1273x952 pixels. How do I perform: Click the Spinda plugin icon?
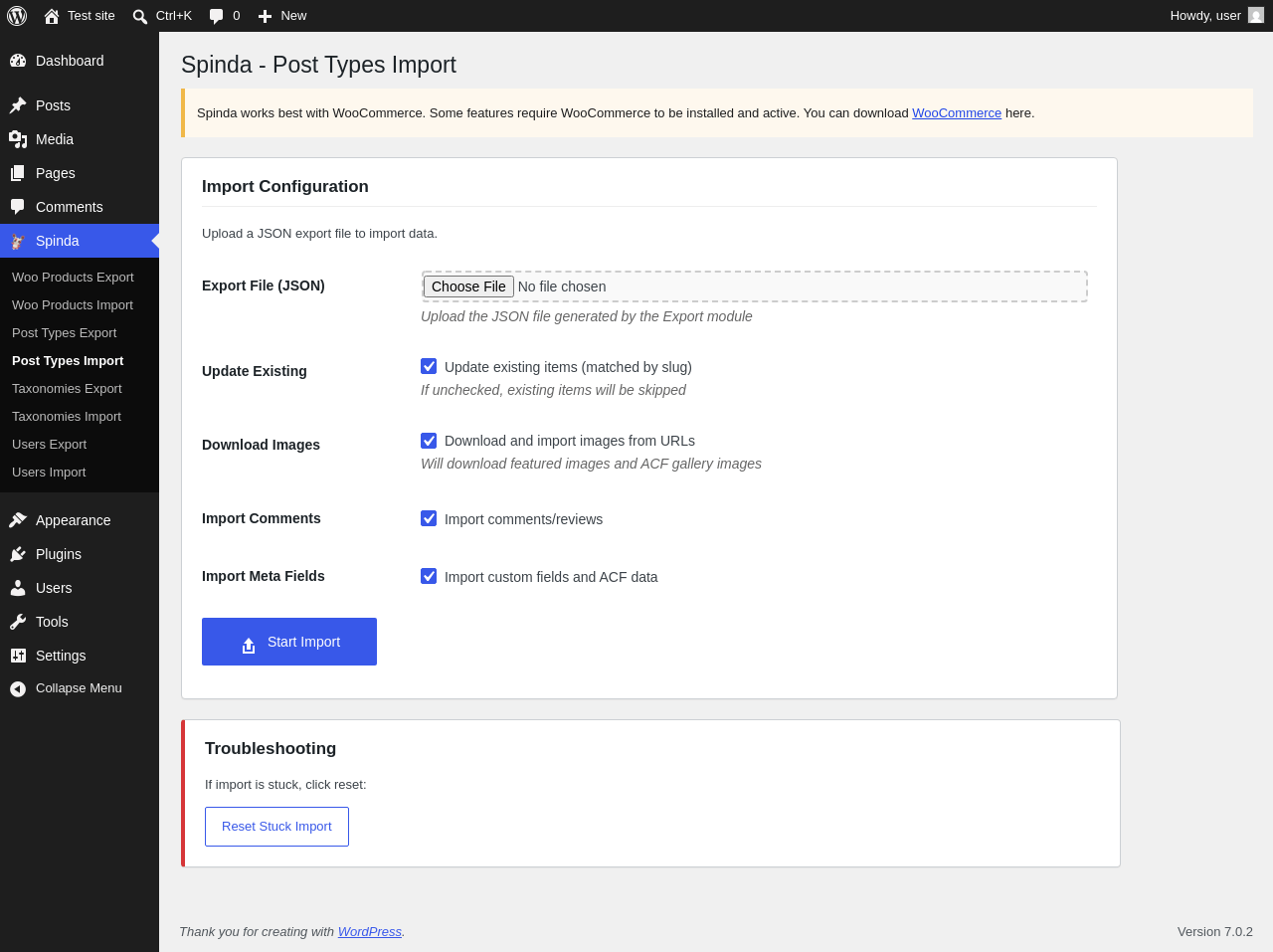[18, 241]
